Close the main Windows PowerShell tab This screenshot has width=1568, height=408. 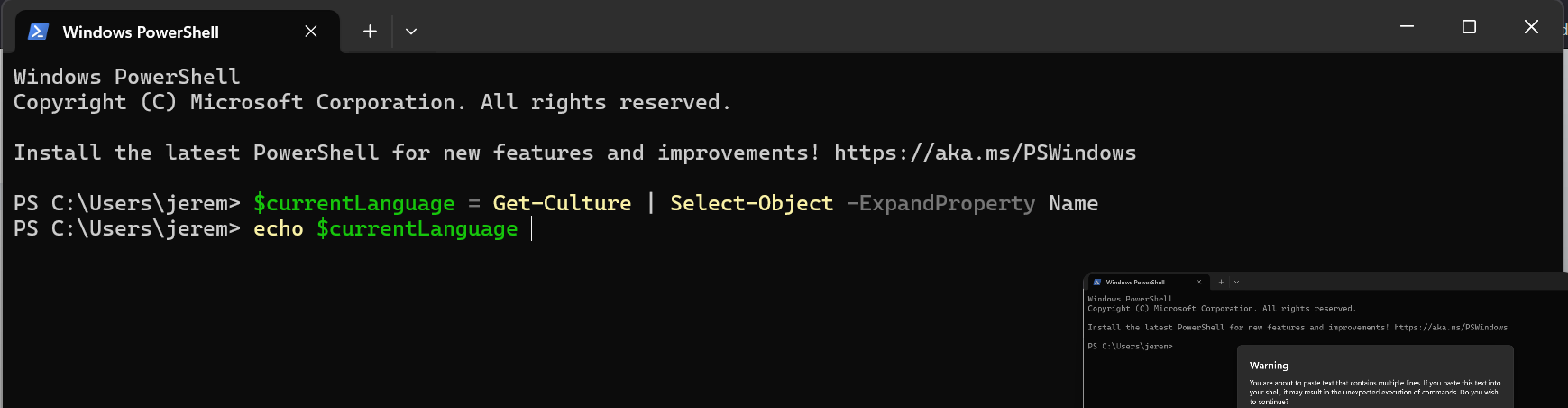(311, 32)
